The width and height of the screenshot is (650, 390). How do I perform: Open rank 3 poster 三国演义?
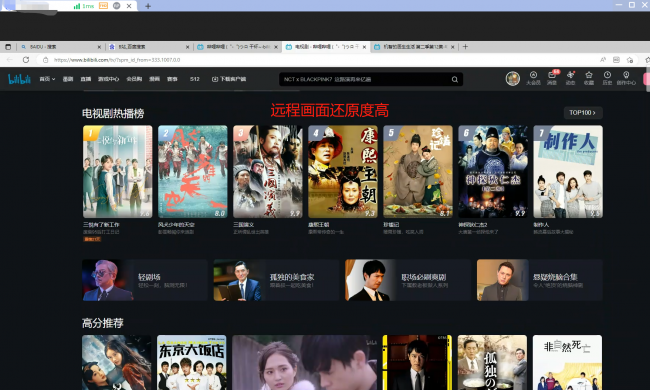[267, 172]
